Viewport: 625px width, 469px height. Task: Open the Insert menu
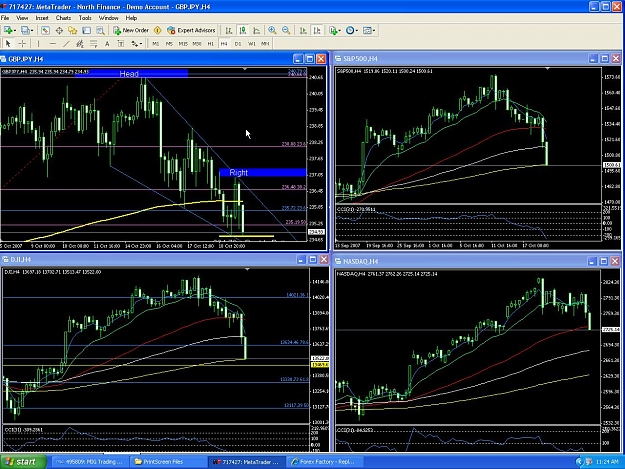(42, 18)
